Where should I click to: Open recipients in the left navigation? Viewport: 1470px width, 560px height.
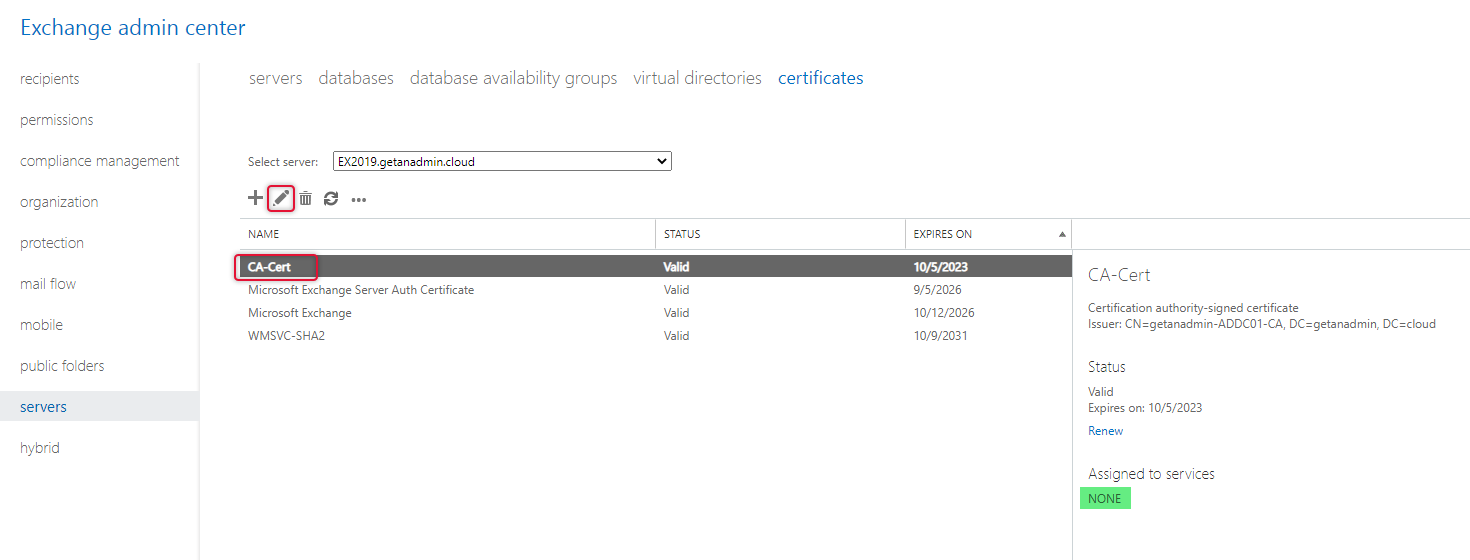pyautogui.click(x=50, y=79)
